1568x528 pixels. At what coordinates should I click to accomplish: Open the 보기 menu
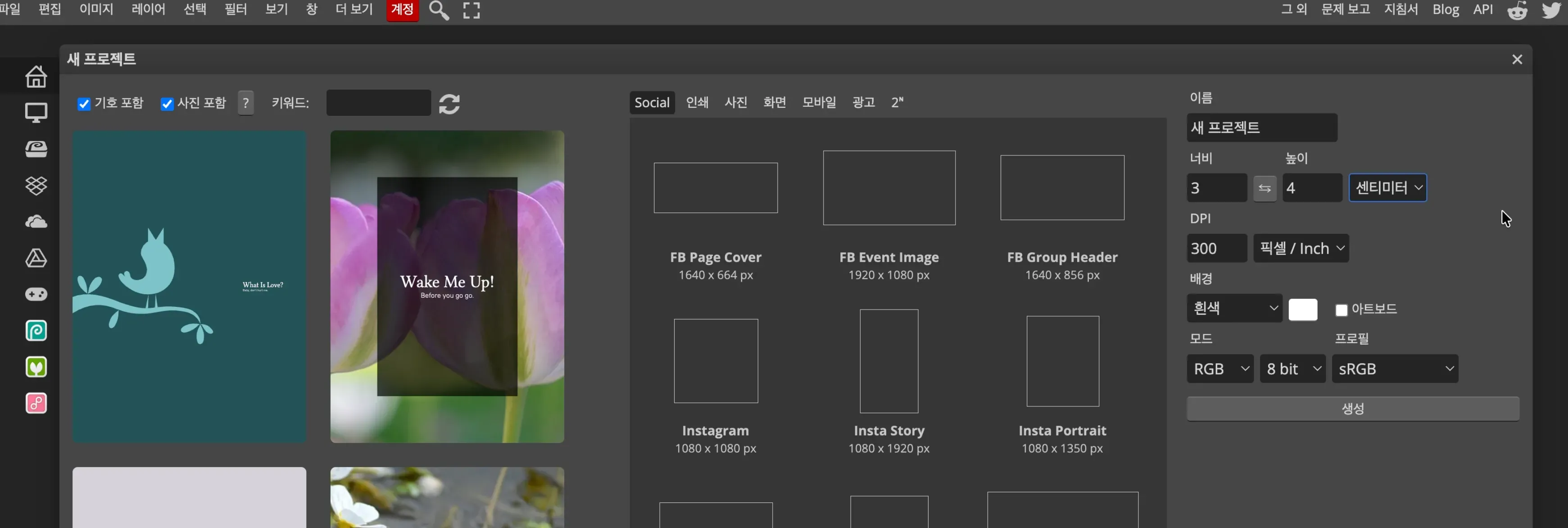tap(276, 10)
